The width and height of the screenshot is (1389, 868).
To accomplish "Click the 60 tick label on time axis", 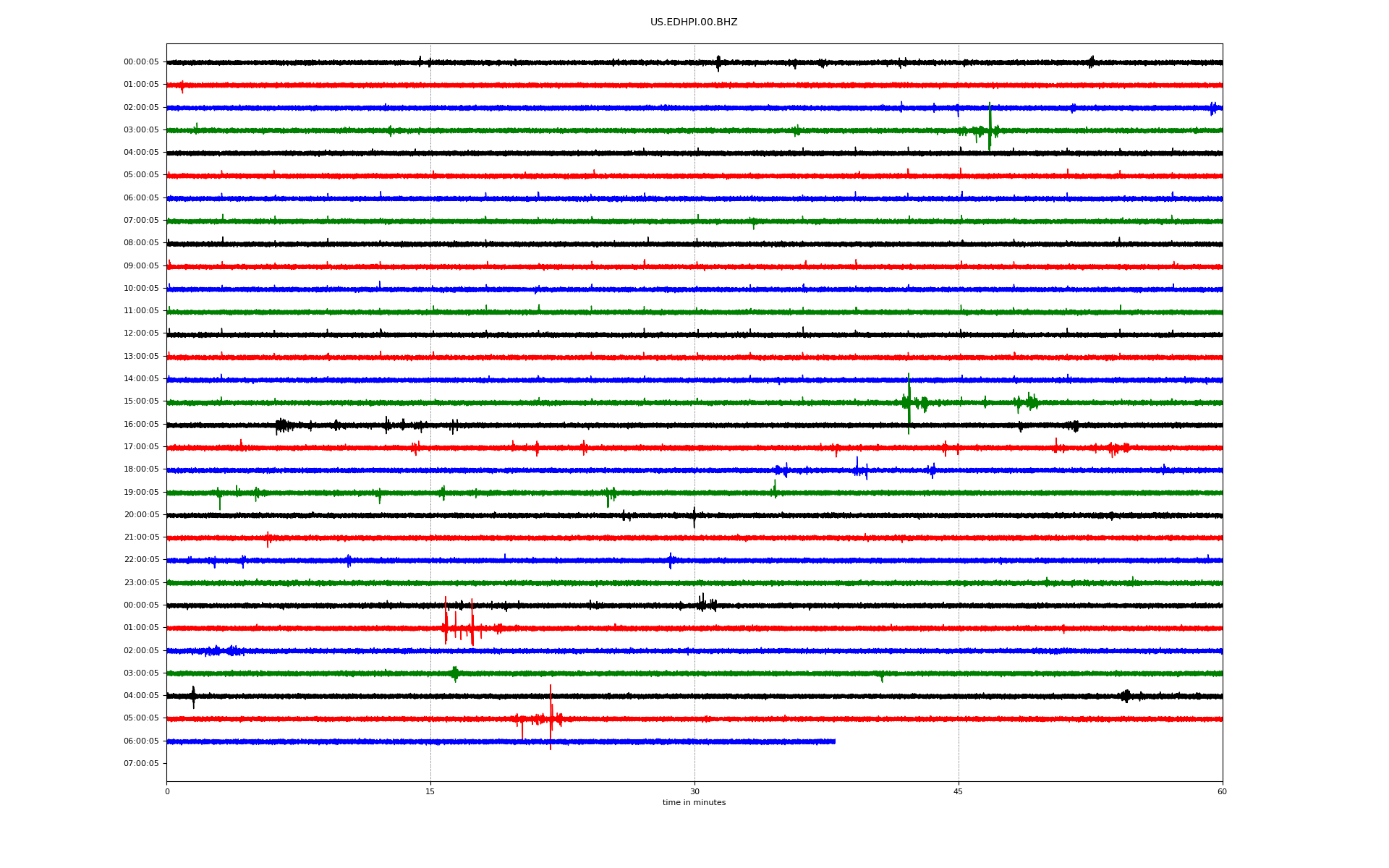I will coord(1222,791).
